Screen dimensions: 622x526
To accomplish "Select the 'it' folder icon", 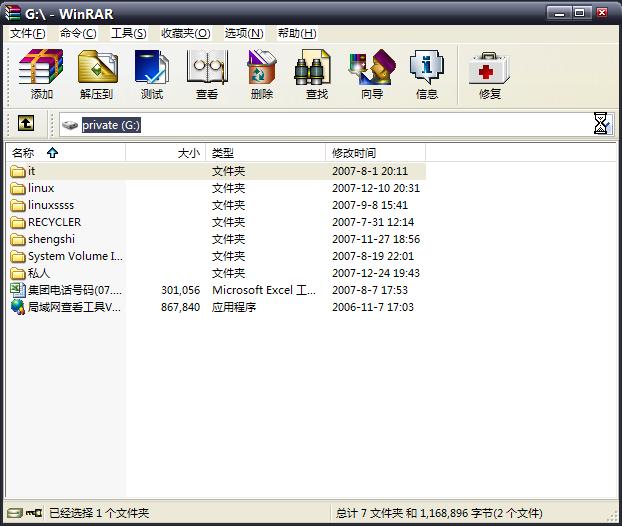I will pos(18,171).
